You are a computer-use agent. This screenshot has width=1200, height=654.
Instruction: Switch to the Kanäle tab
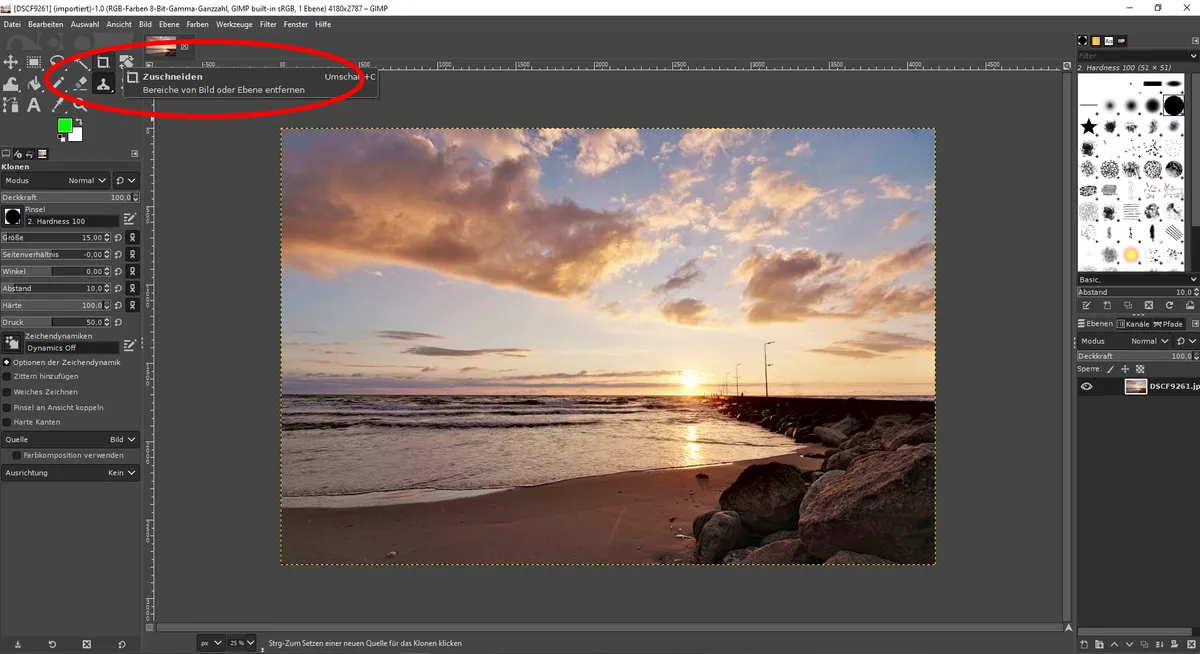tap(1133, 324)
